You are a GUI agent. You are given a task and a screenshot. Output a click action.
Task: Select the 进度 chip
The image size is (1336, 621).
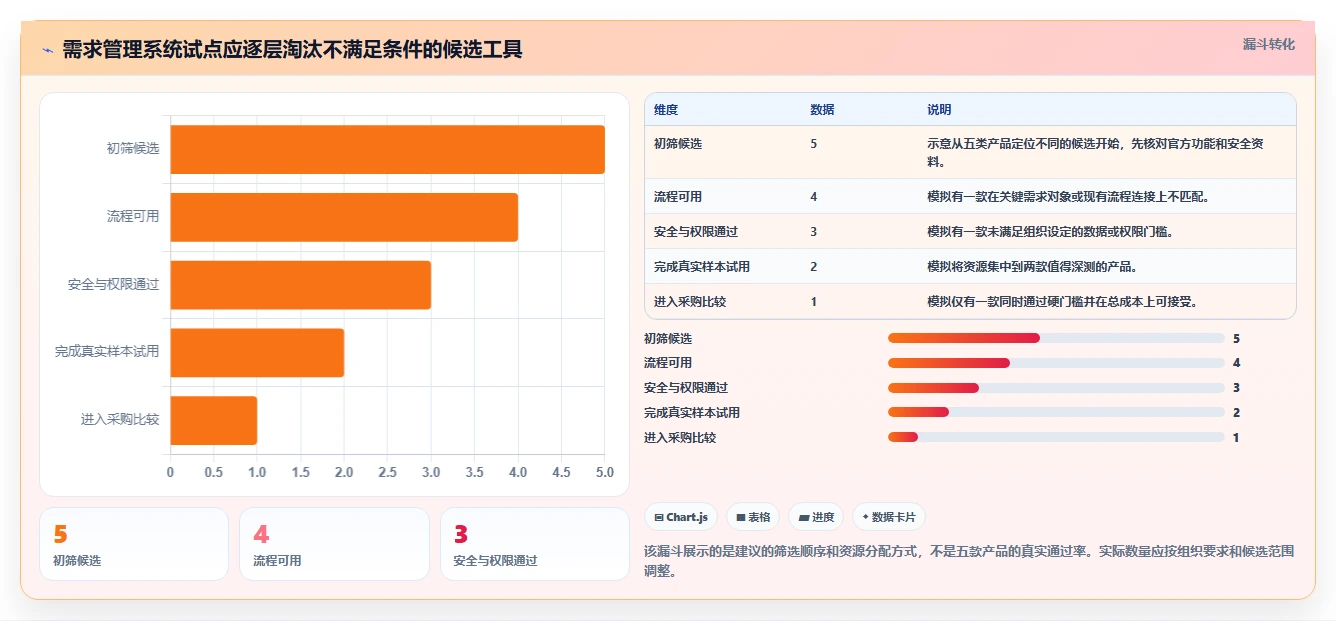coord(816,517)
